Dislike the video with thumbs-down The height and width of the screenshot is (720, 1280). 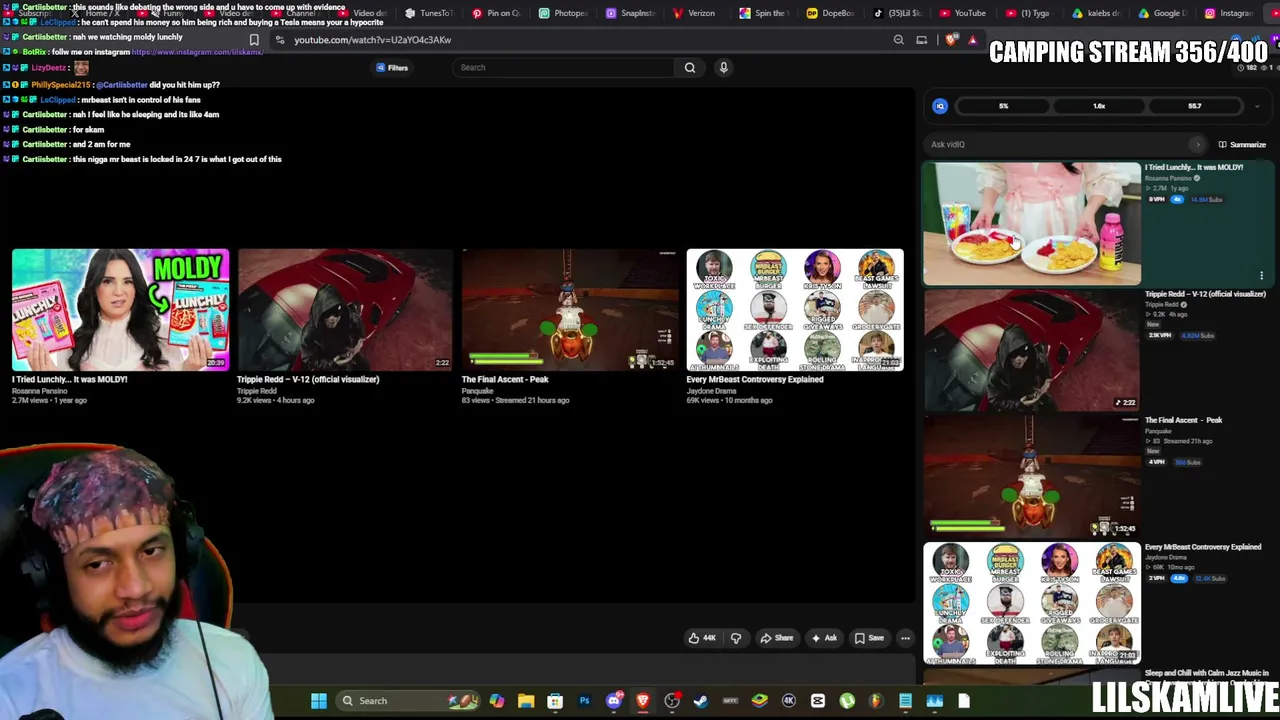point(736,638)
